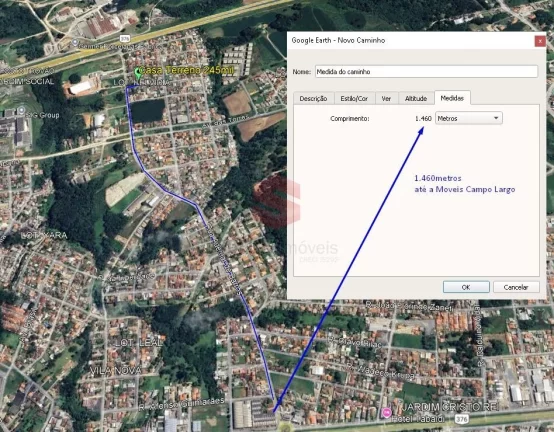
Task: Click the Cancelar button
Action: pyautogui.click(x=516, y=287)
